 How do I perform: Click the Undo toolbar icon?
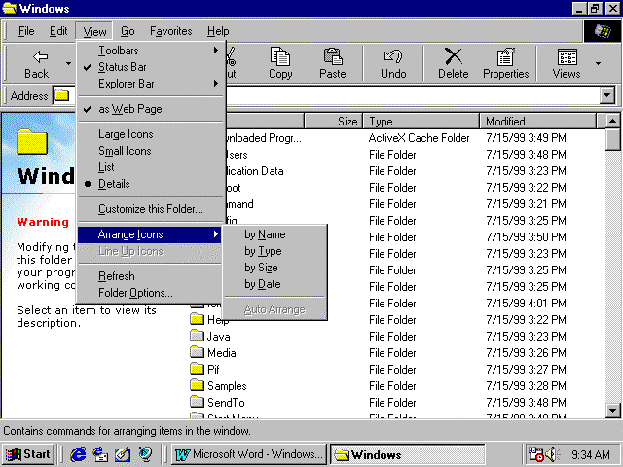[394, 64]
